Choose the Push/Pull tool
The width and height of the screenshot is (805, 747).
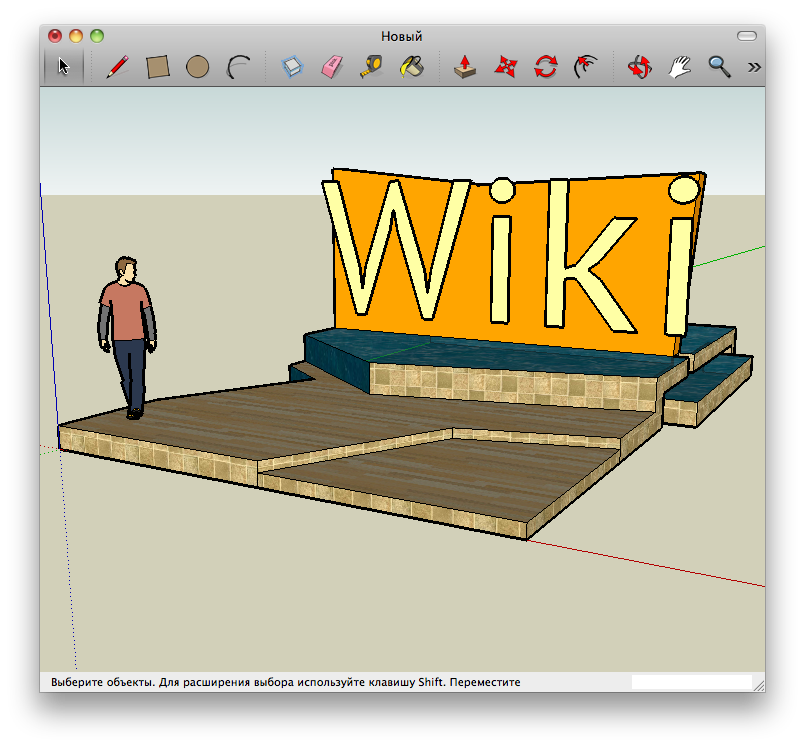[x=465, y=67]
